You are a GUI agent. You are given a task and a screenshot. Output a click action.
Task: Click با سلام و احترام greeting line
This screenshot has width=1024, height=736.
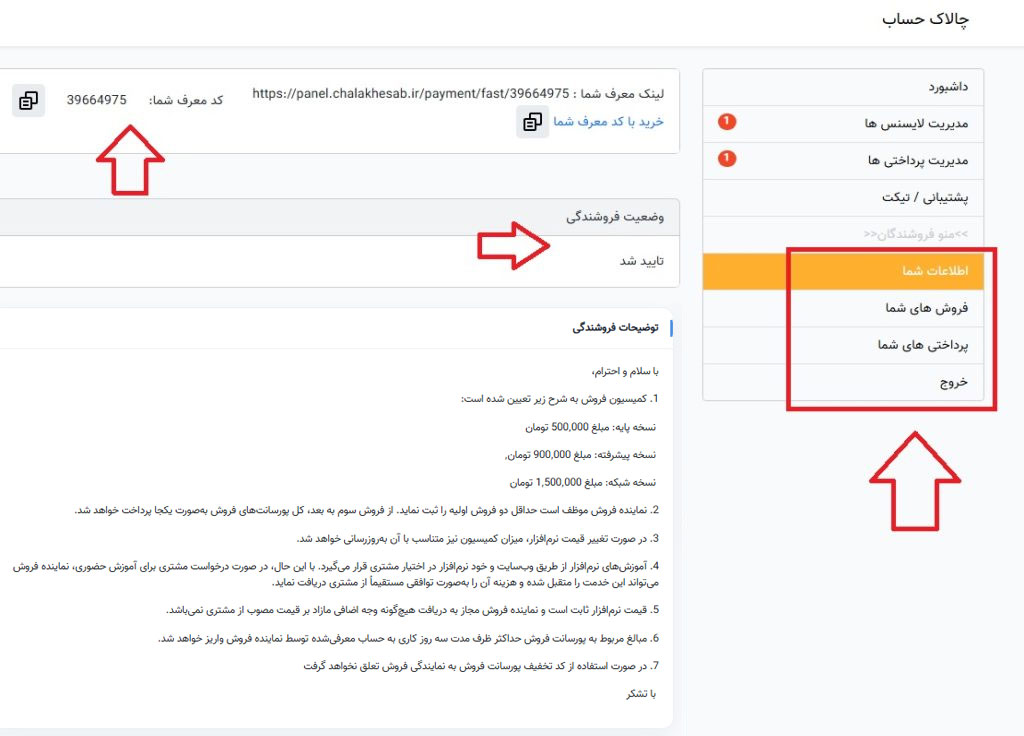625,372
